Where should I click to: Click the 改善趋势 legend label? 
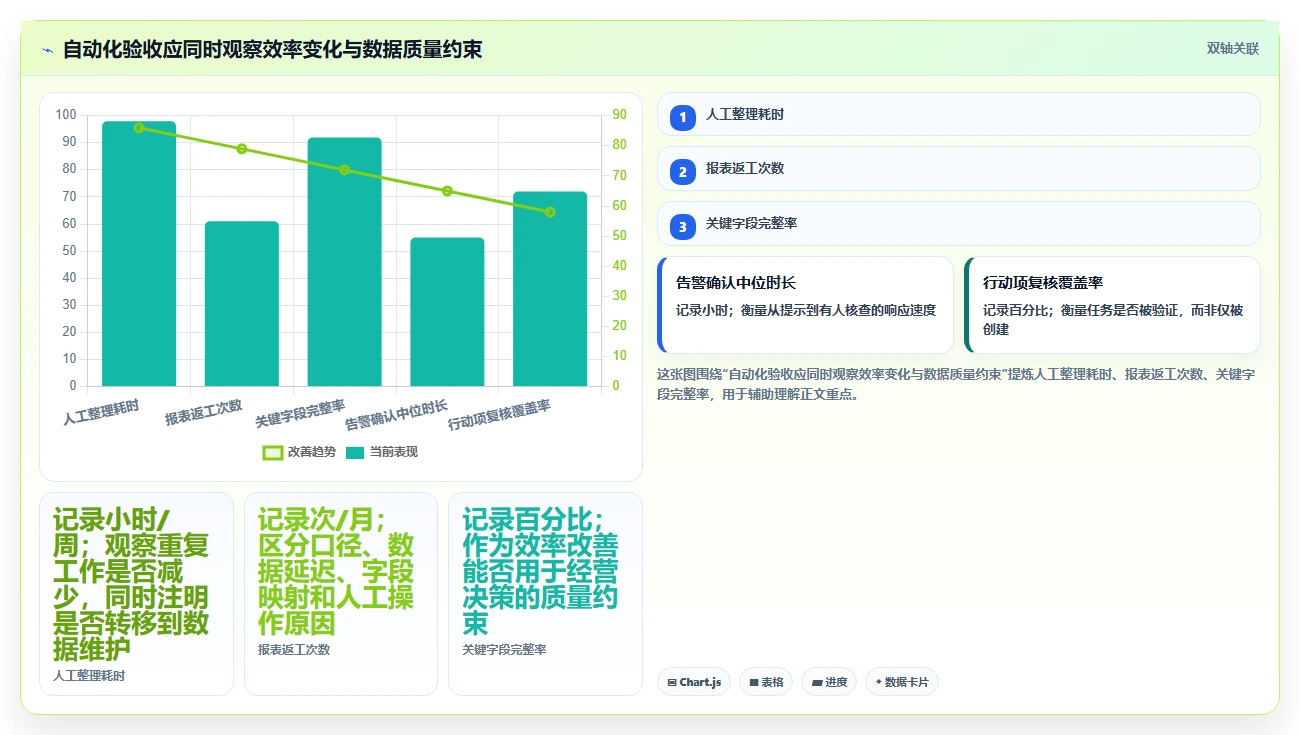(312, 452)
